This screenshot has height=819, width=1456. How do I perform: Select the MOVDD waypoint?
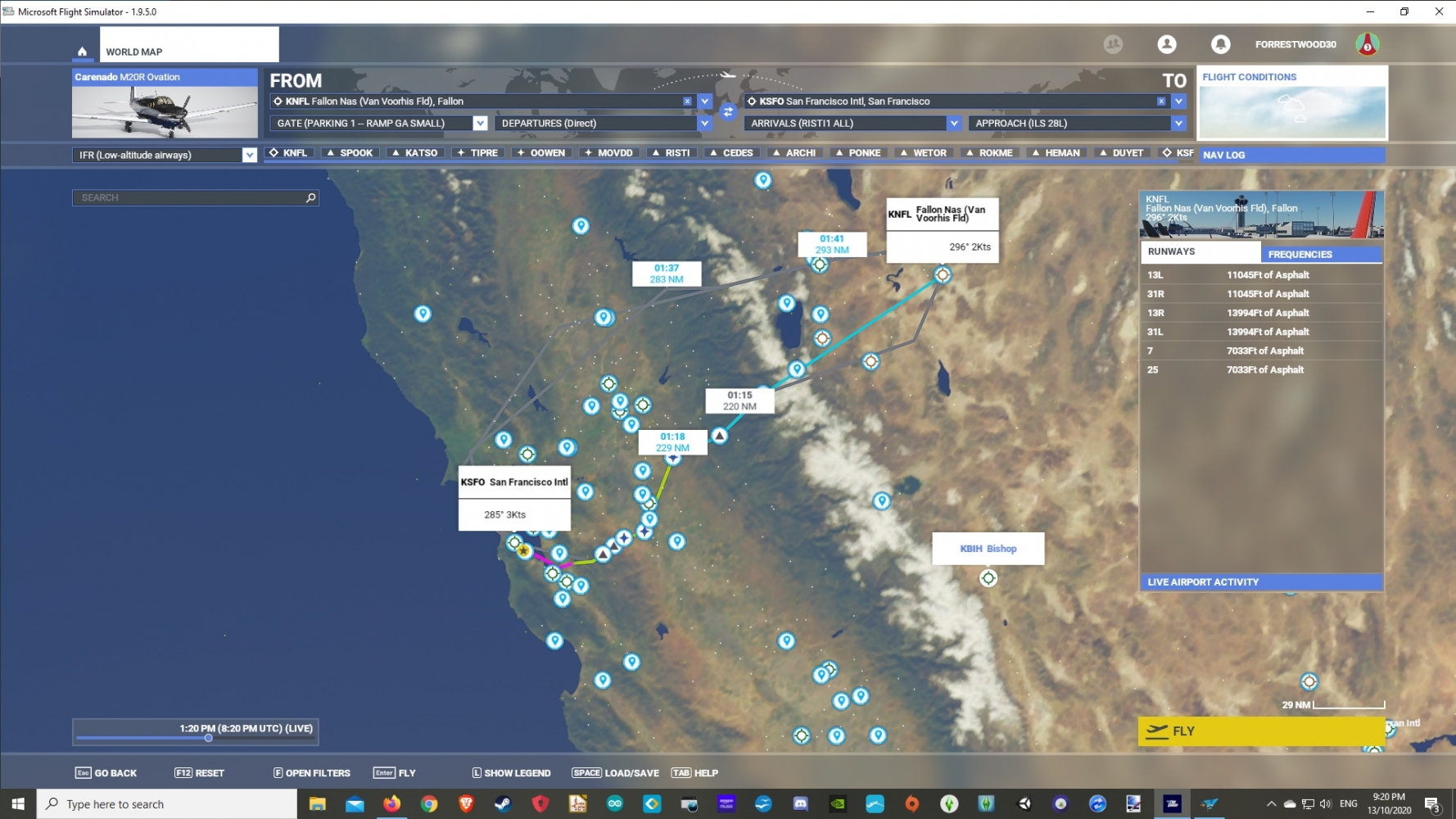coord(609,153)
